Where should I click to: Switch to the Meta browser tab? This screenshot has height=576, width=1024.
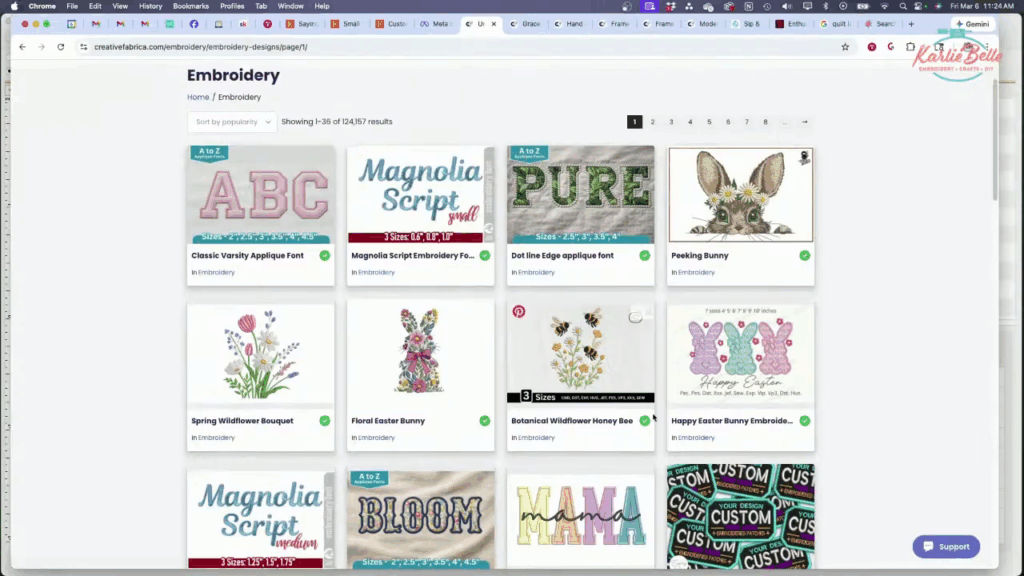pyautogui.click(x=436, y=24)
